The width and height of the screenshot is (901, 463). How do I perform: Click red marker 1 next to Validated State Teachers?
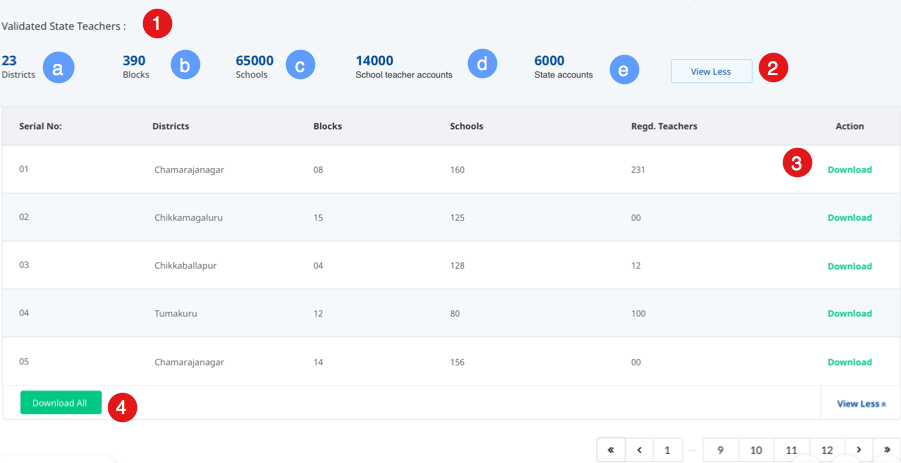click(157, 22)
